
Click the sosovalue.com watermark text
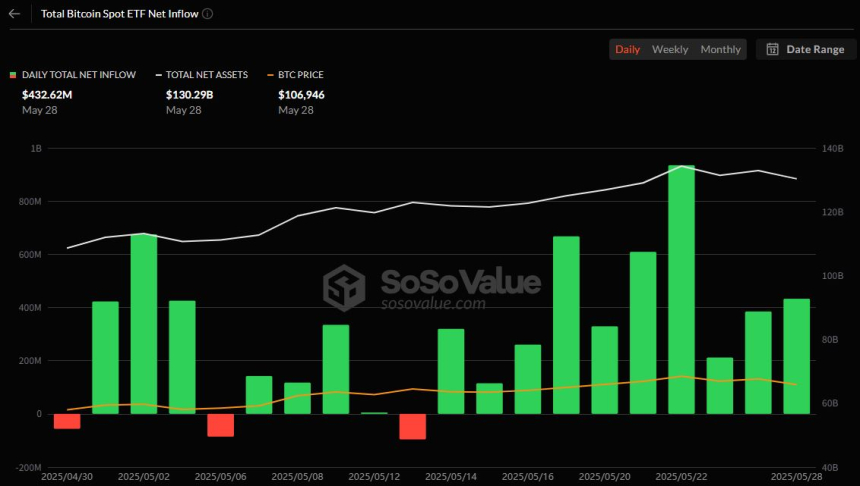point(432,304)
